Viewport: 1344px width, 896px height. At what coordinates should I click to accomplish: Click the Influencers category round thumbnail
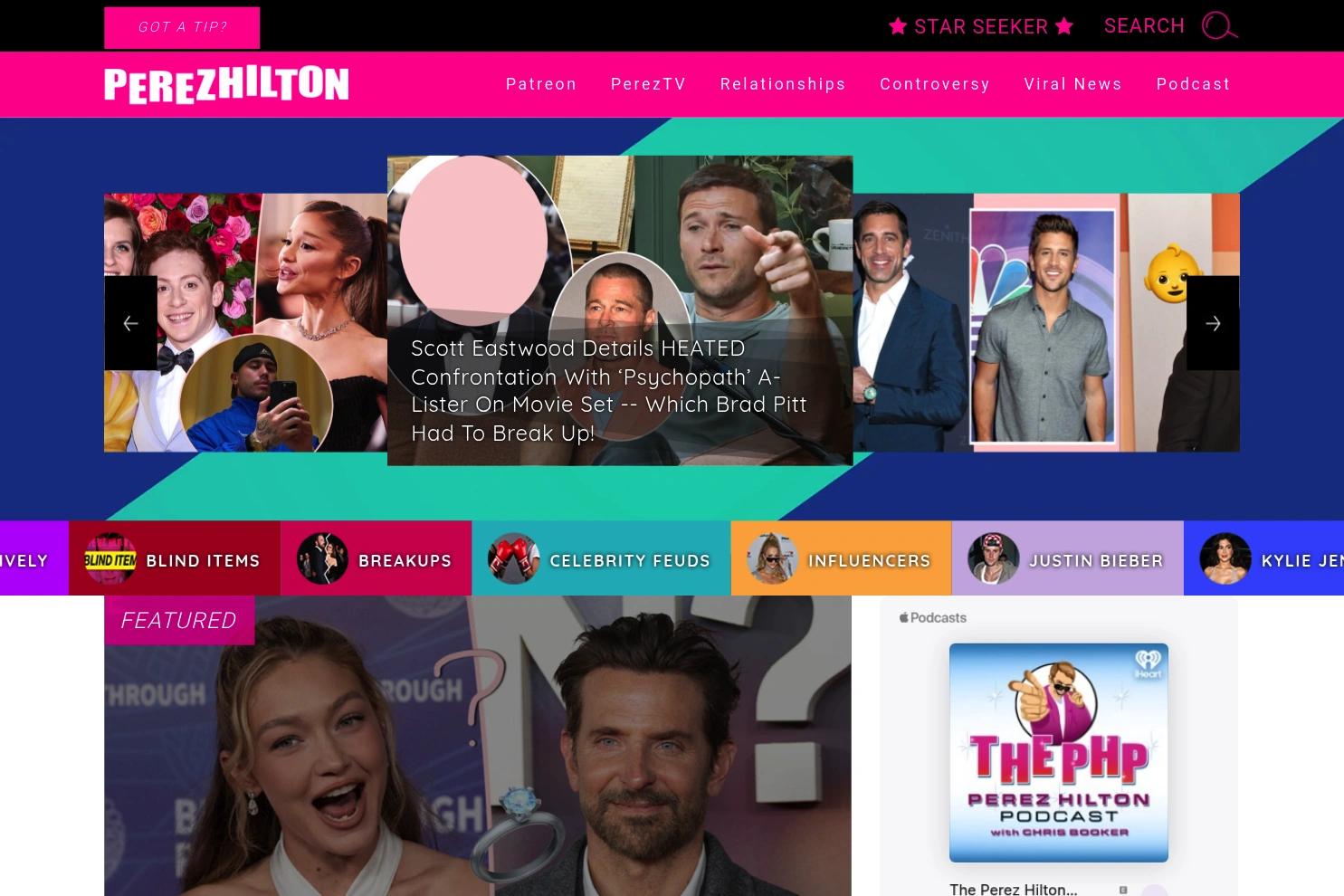coord(772,558)
